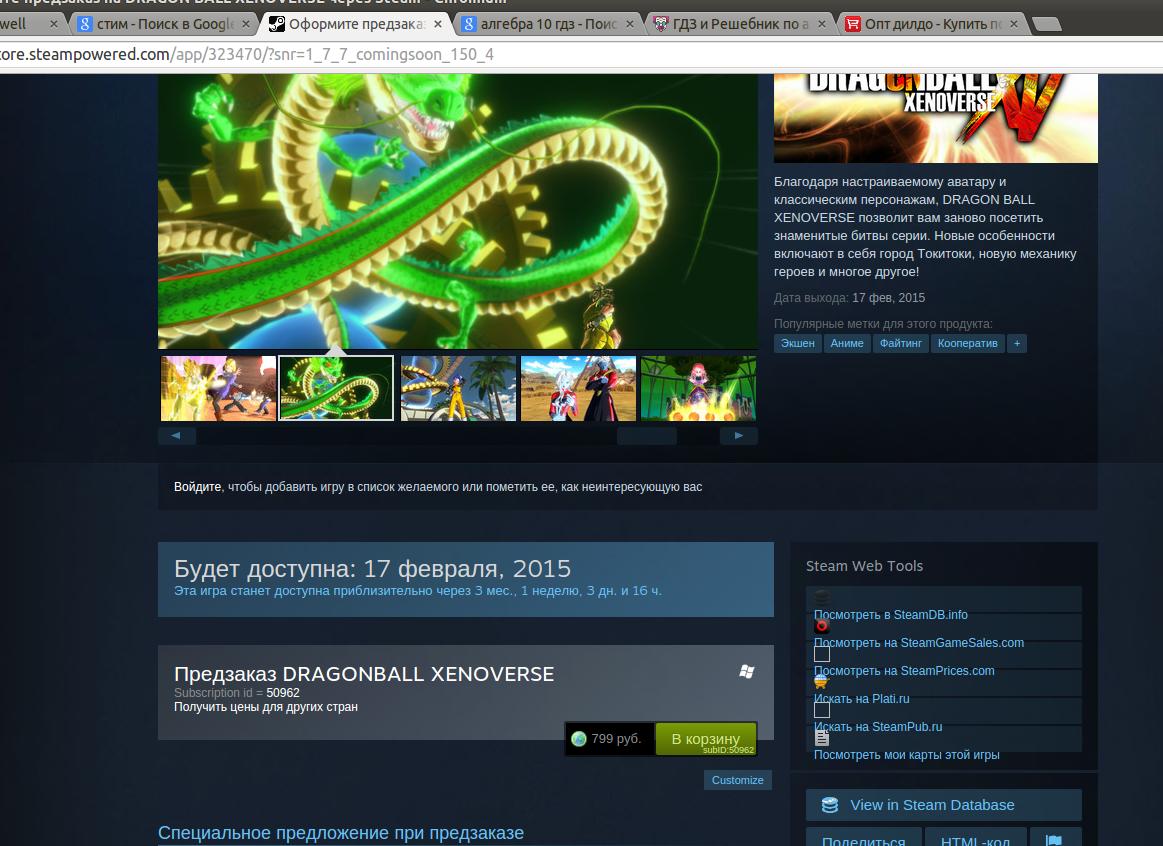1163x846 pixels.
Task: Select the 'Экшен' tag
Action: pyautogui.click(x=797, y=343)
